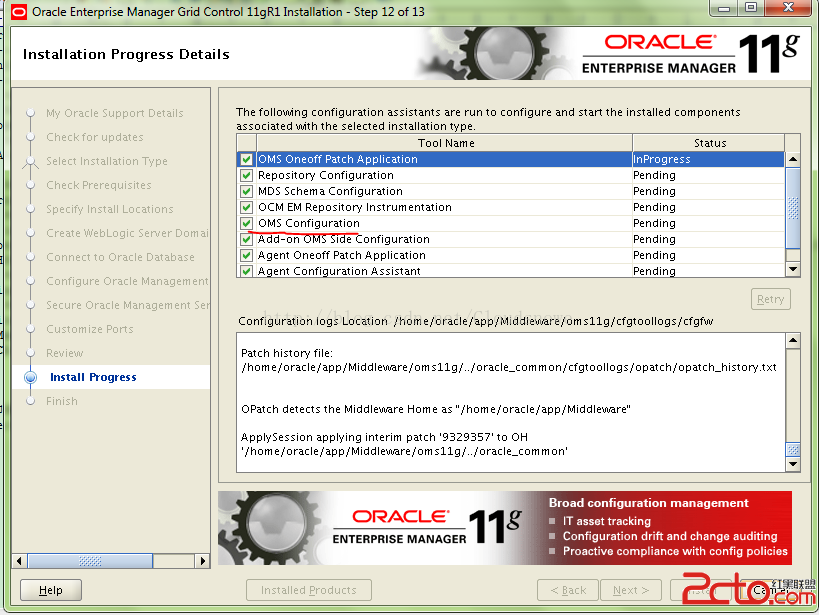
Task: Select the Secure Oracle Management step
Action: pos(127,306)
